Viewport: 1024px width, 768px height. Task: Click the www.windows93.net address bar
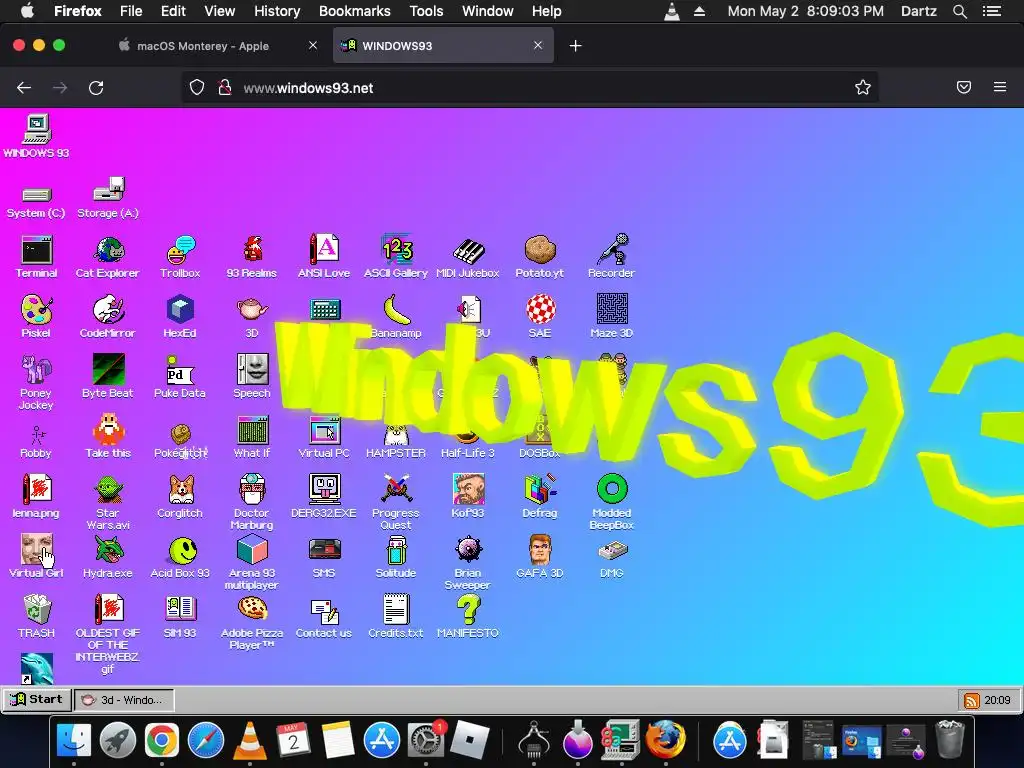click(529, 88)
